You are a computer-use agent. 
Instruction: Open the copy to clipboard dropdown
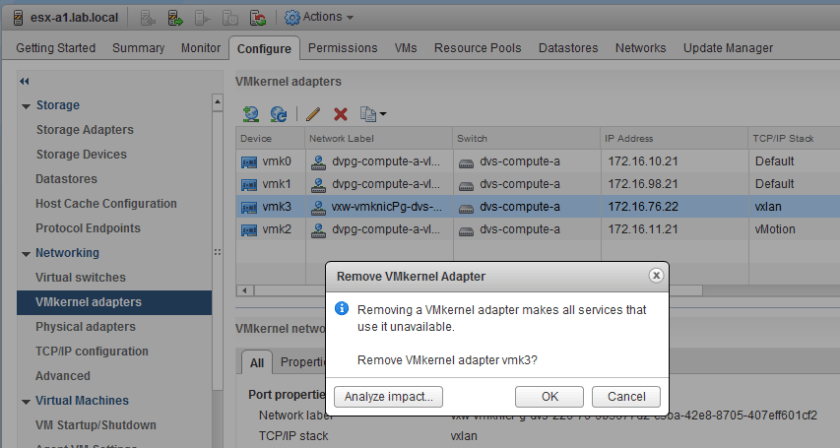tap(373, 114)
